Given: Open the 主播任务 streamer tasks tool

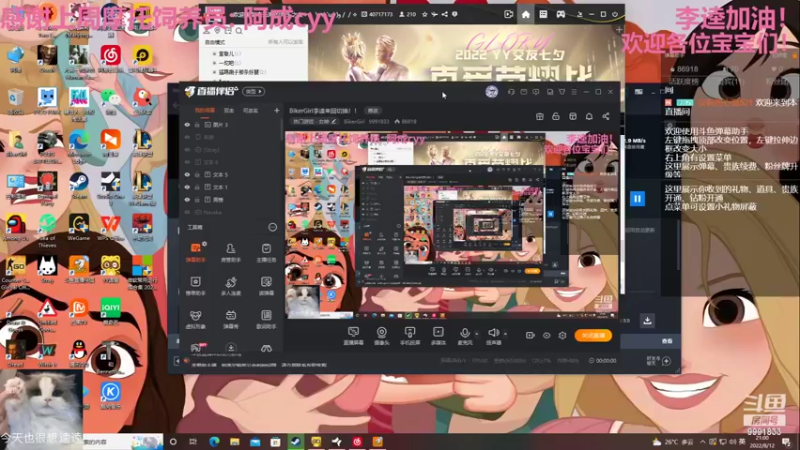Looking at the screenshot, I should [x=266, y=252].
